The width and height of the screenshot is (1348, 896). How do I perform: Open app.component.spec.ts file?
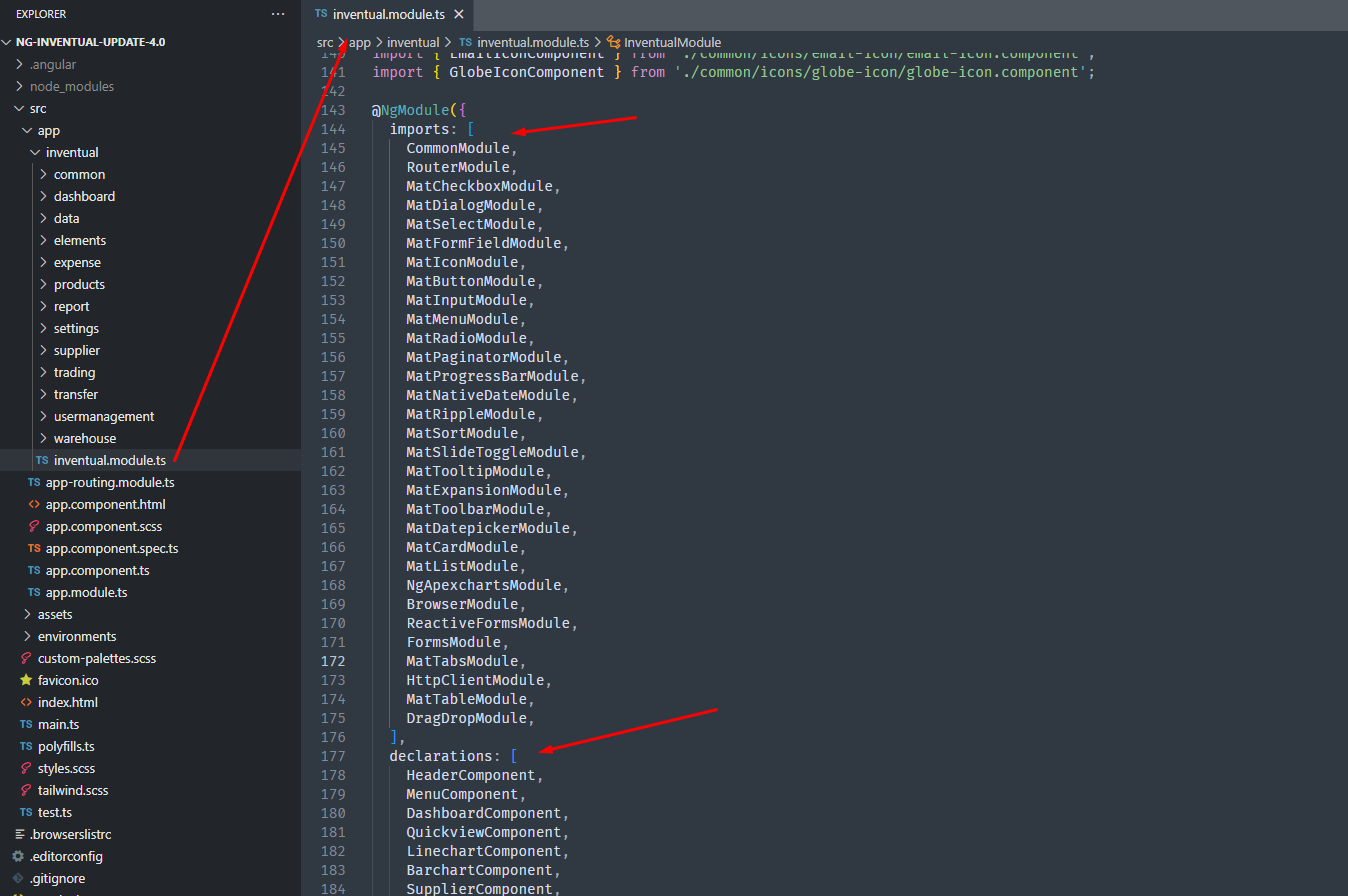pos(150,548)
